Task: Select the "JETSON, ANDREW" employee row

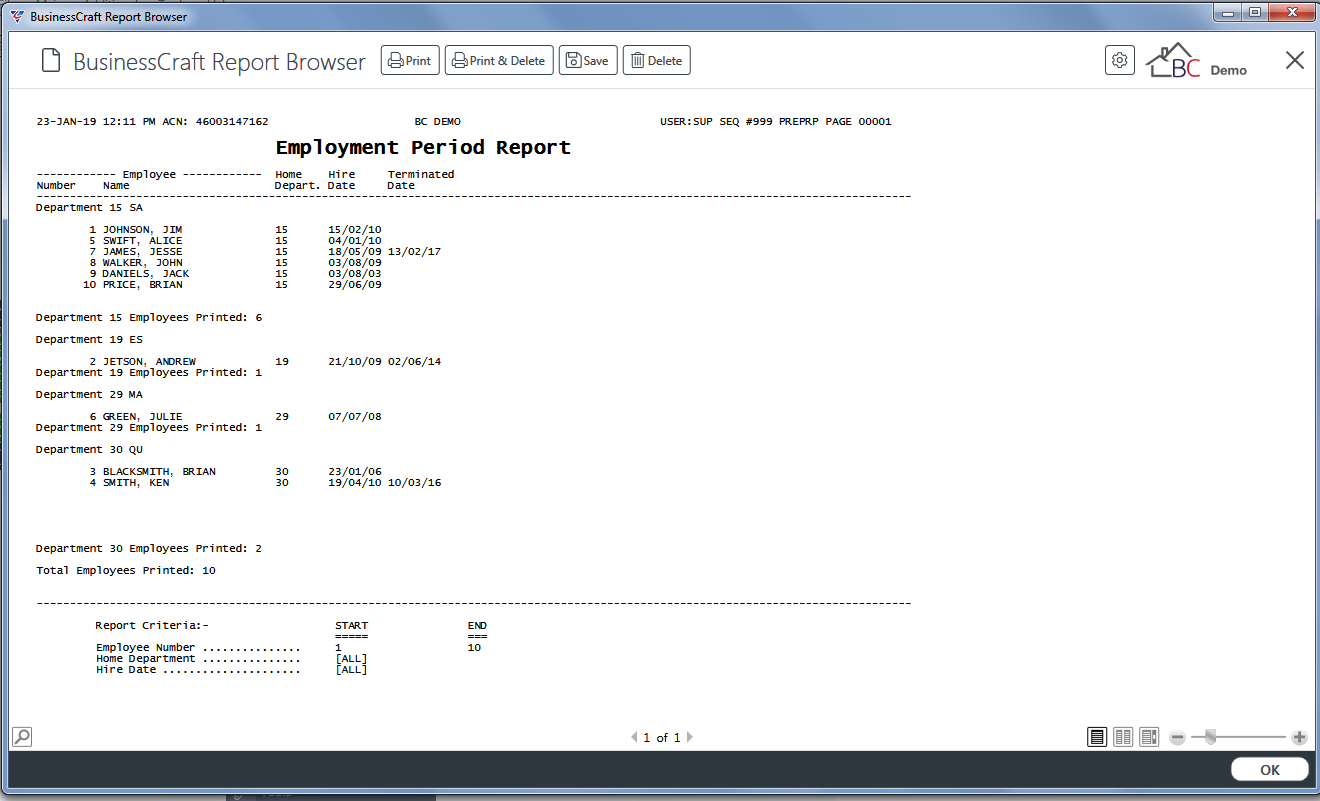Action: pos(264,362)
